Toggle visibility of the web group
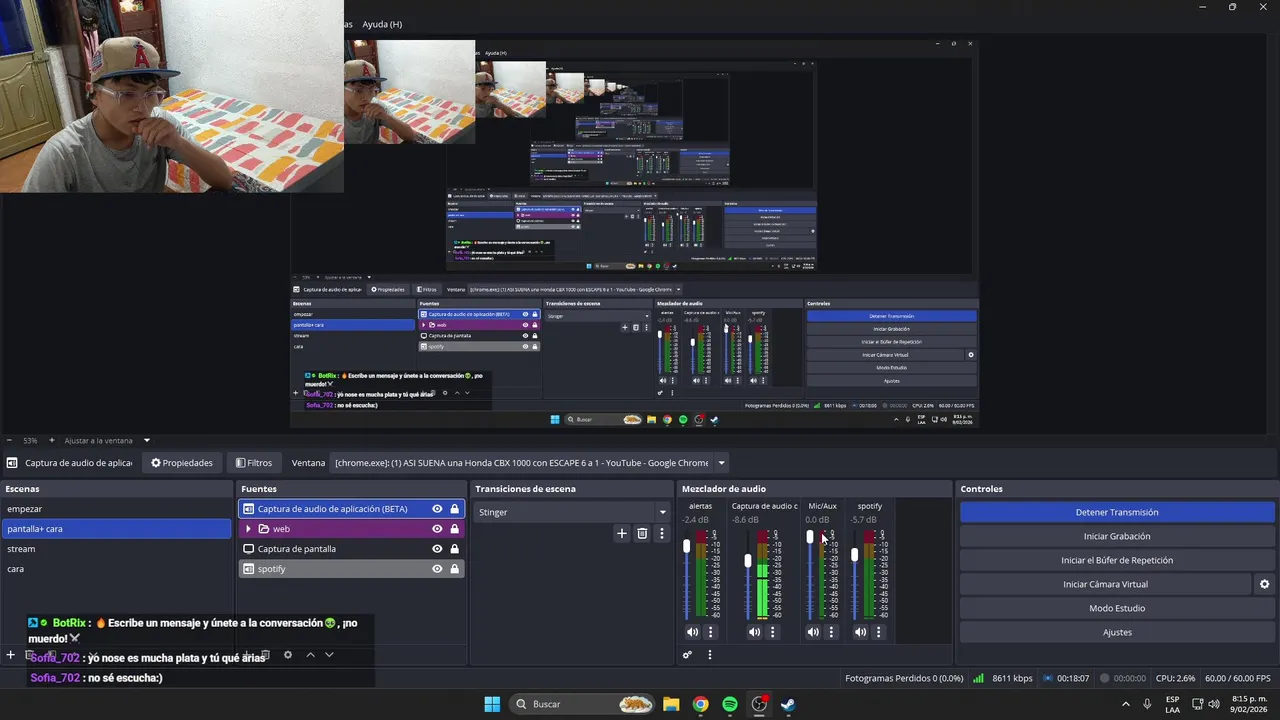1280x720 pixels. 437,529
